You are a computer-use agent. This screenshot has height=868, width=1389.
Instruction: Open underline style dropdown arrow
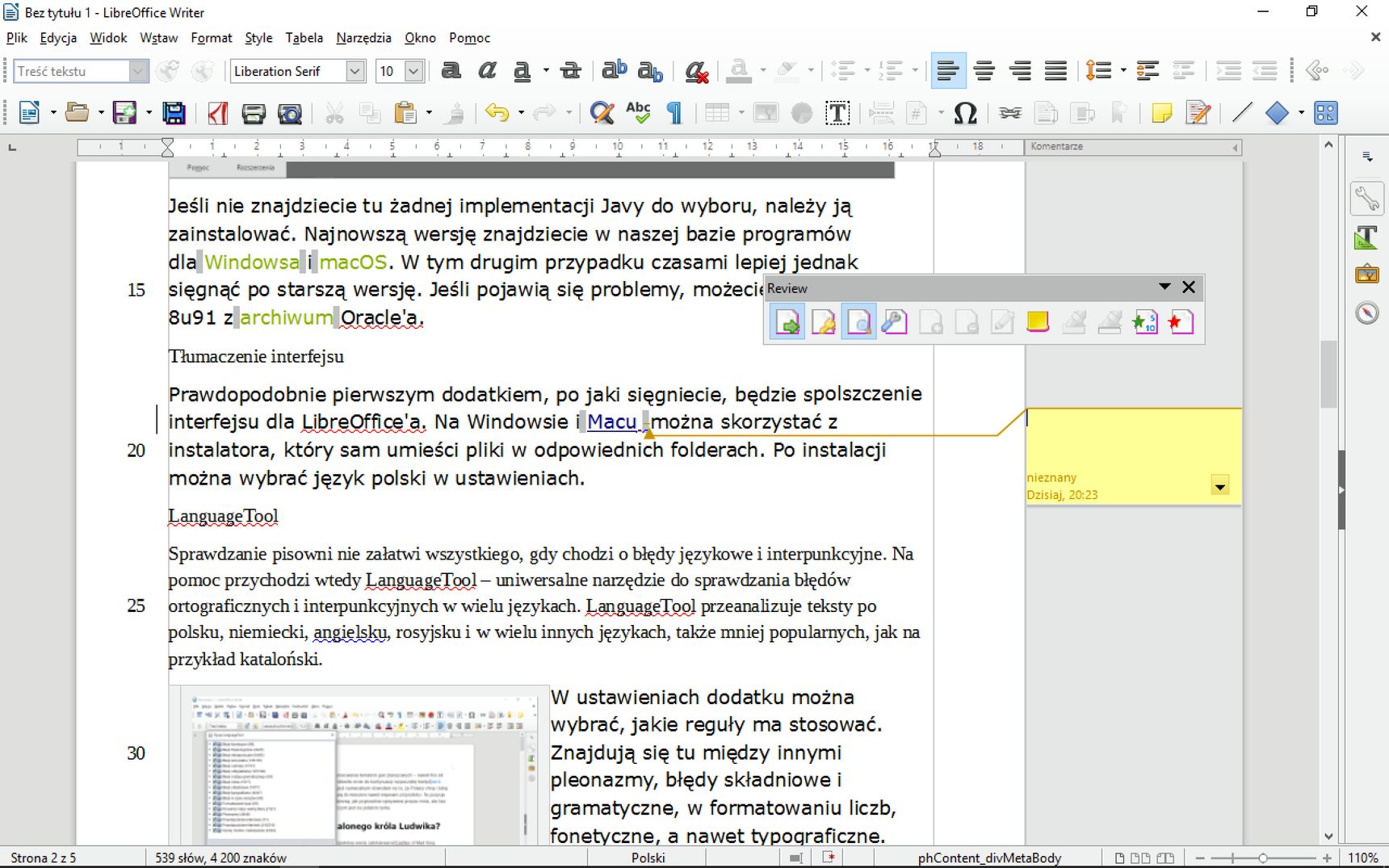(x=547, y=71)
